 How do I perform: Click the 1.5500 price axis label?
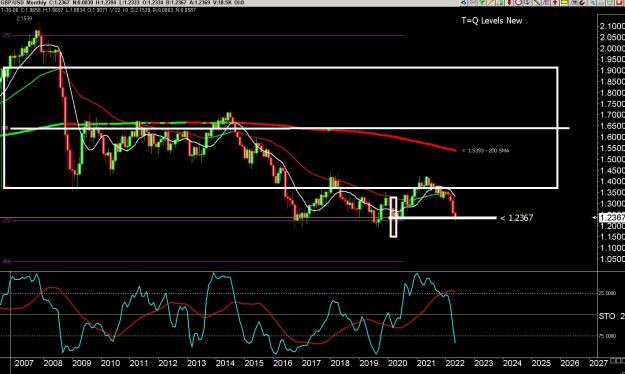point(612,148)
